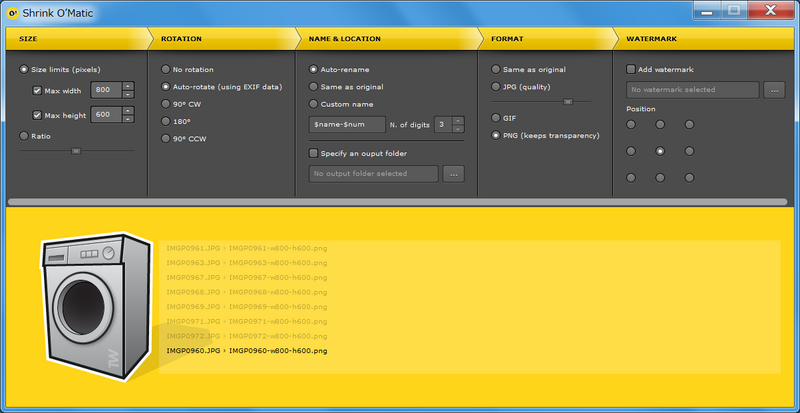
Task: Set watermark position to center
Action: (660, 151)
